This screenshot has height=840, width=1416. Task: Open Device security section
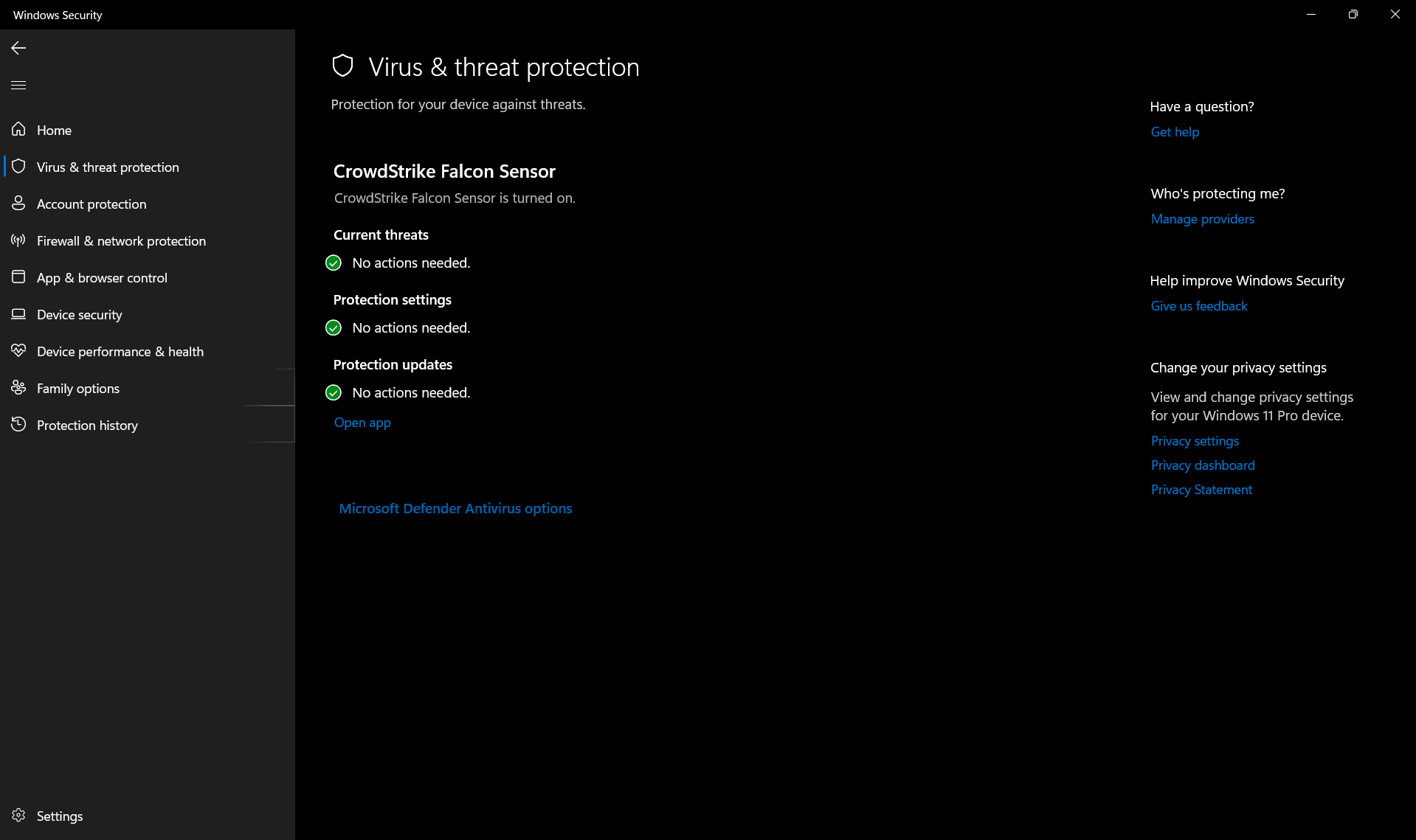(79, 314)
